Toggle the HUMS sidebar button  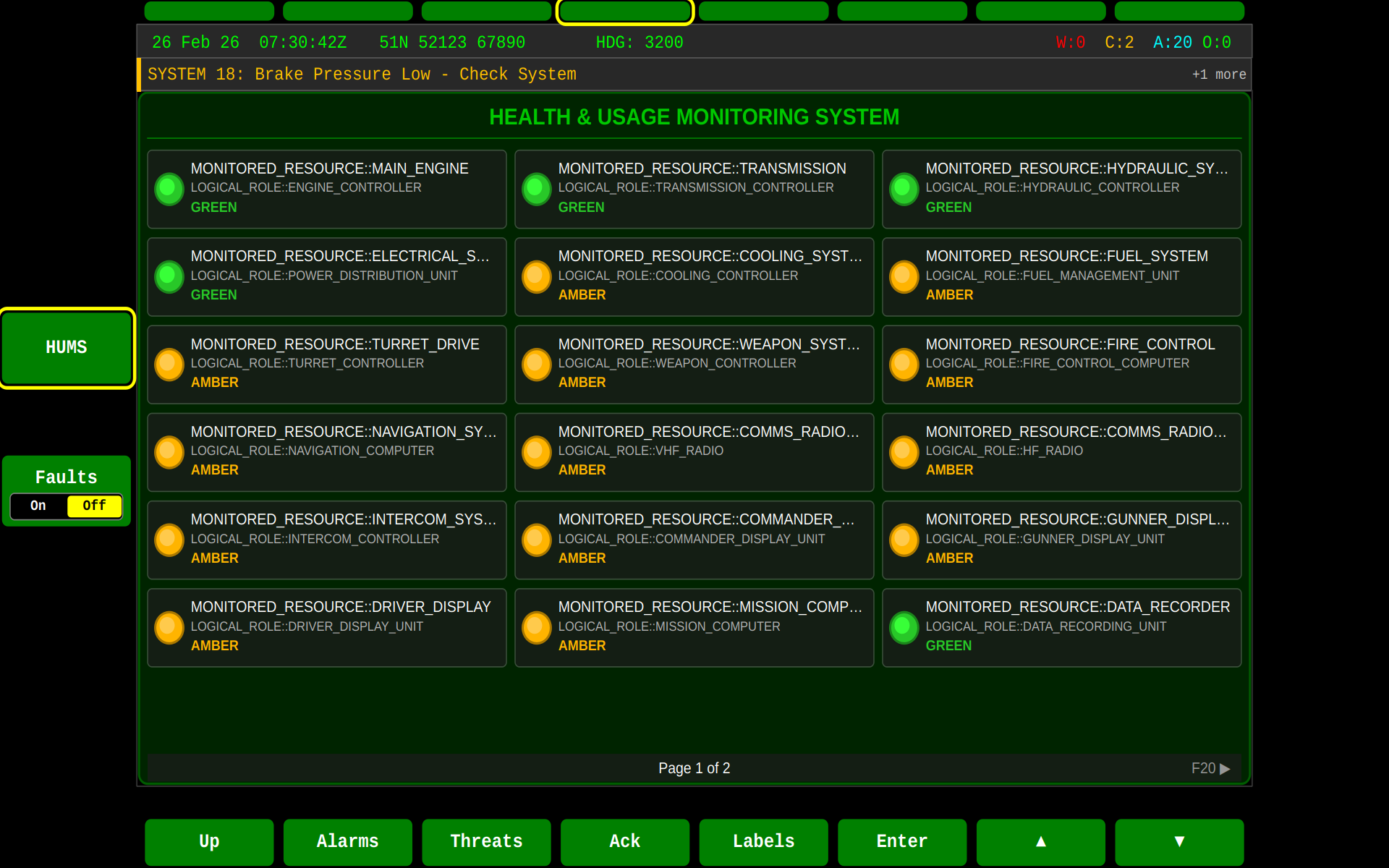tap(66, 348)
